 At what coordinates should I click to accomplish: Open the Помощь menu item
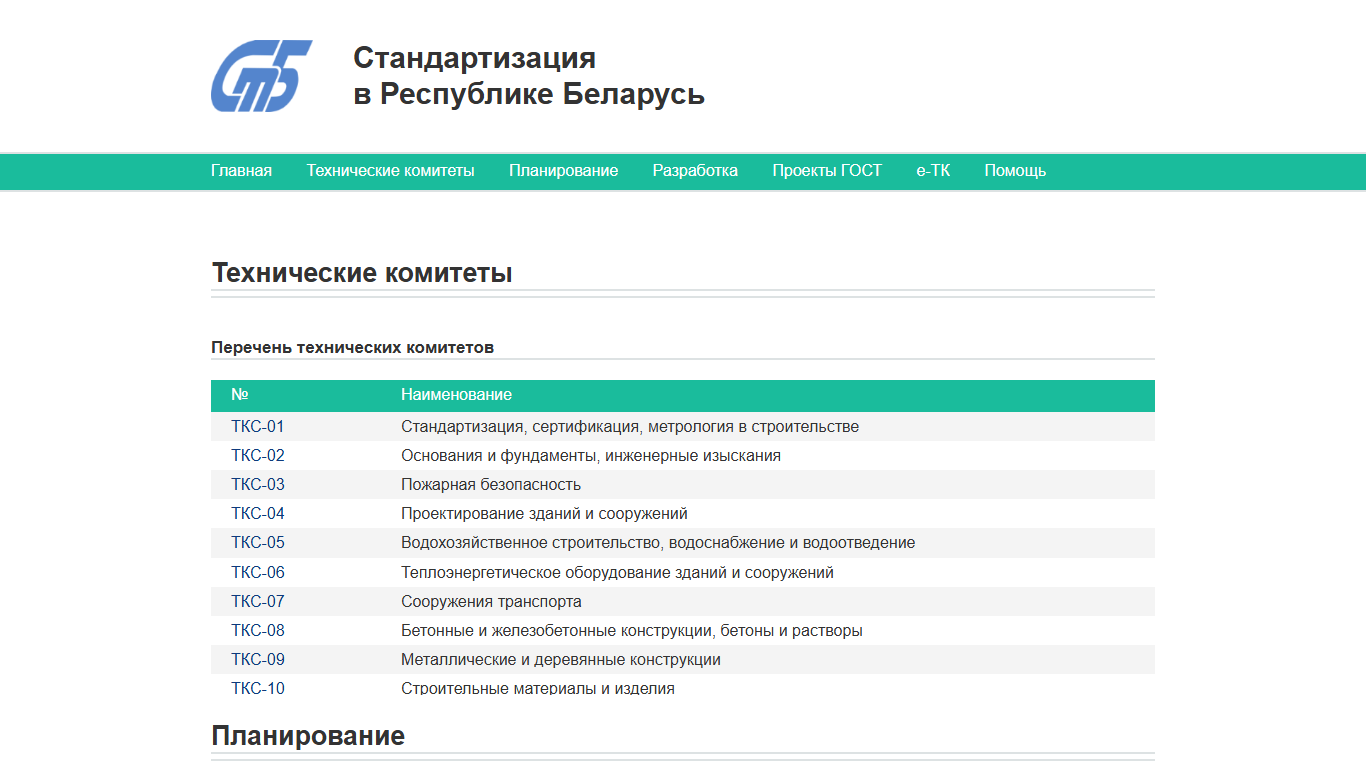(1015, 170)
